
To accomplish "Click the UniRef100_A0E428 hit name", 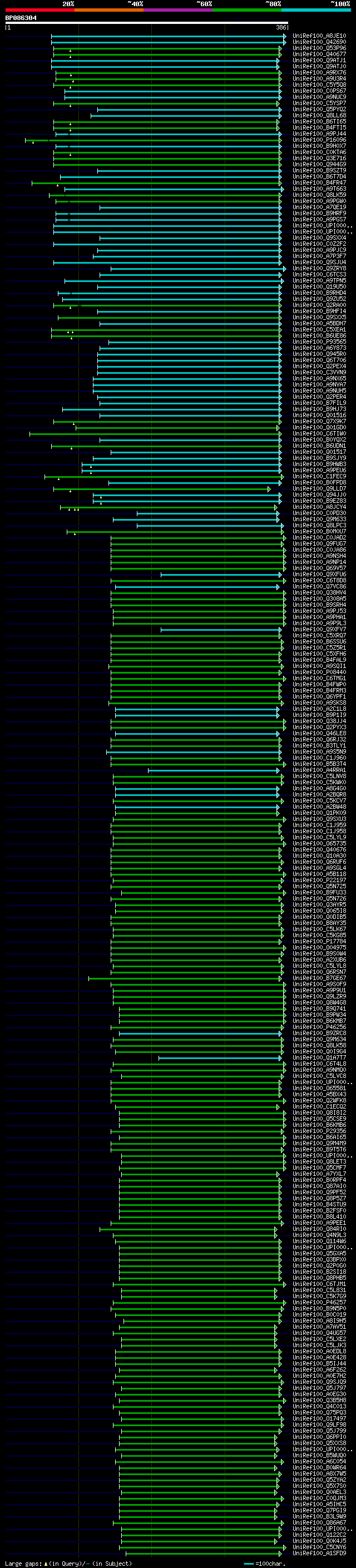I will coord(319,1357).
